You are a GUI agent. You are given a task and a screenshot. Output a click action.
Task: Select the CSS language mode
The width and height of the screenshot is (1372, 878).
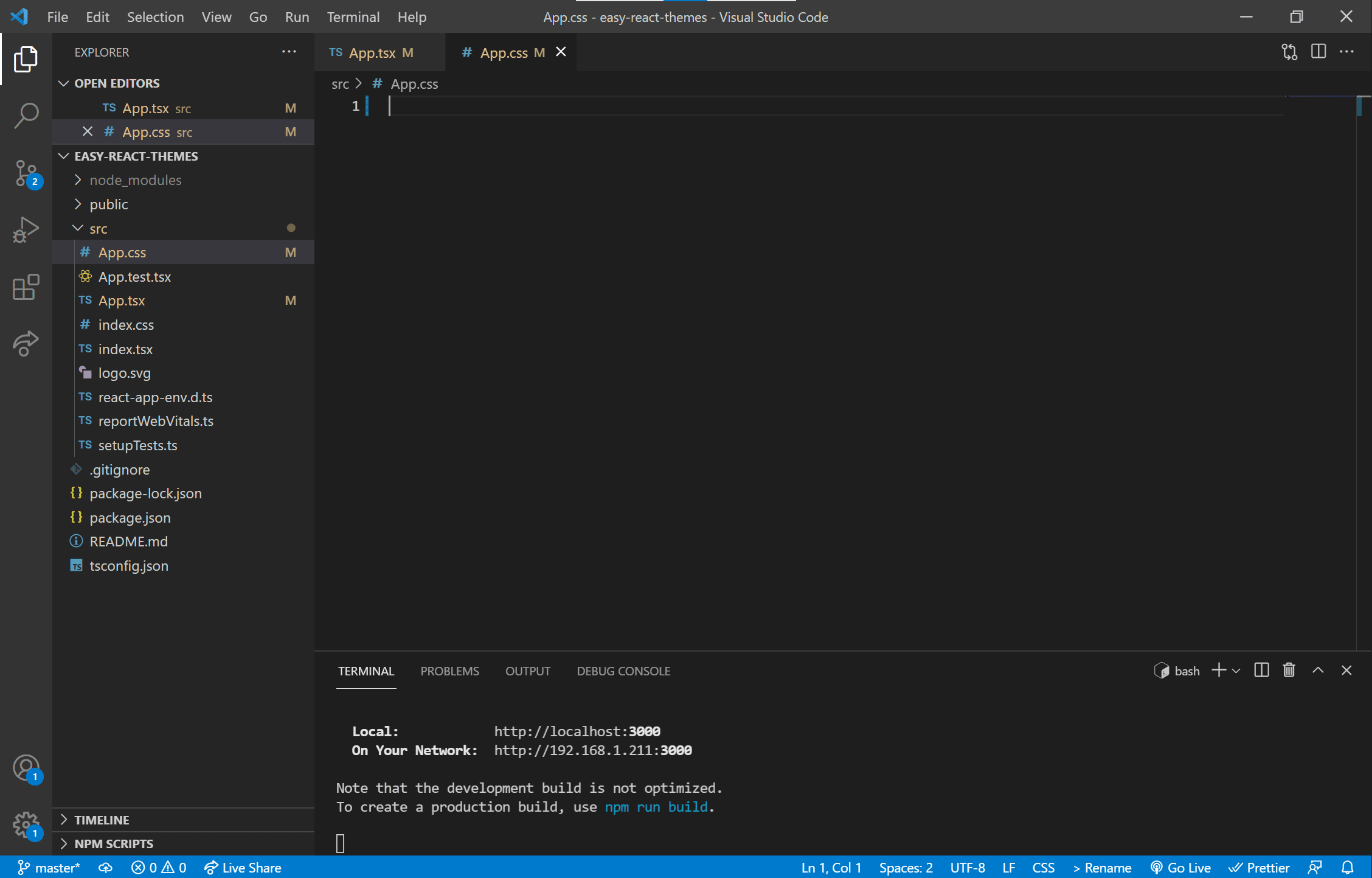click(x=1043, y=868)
